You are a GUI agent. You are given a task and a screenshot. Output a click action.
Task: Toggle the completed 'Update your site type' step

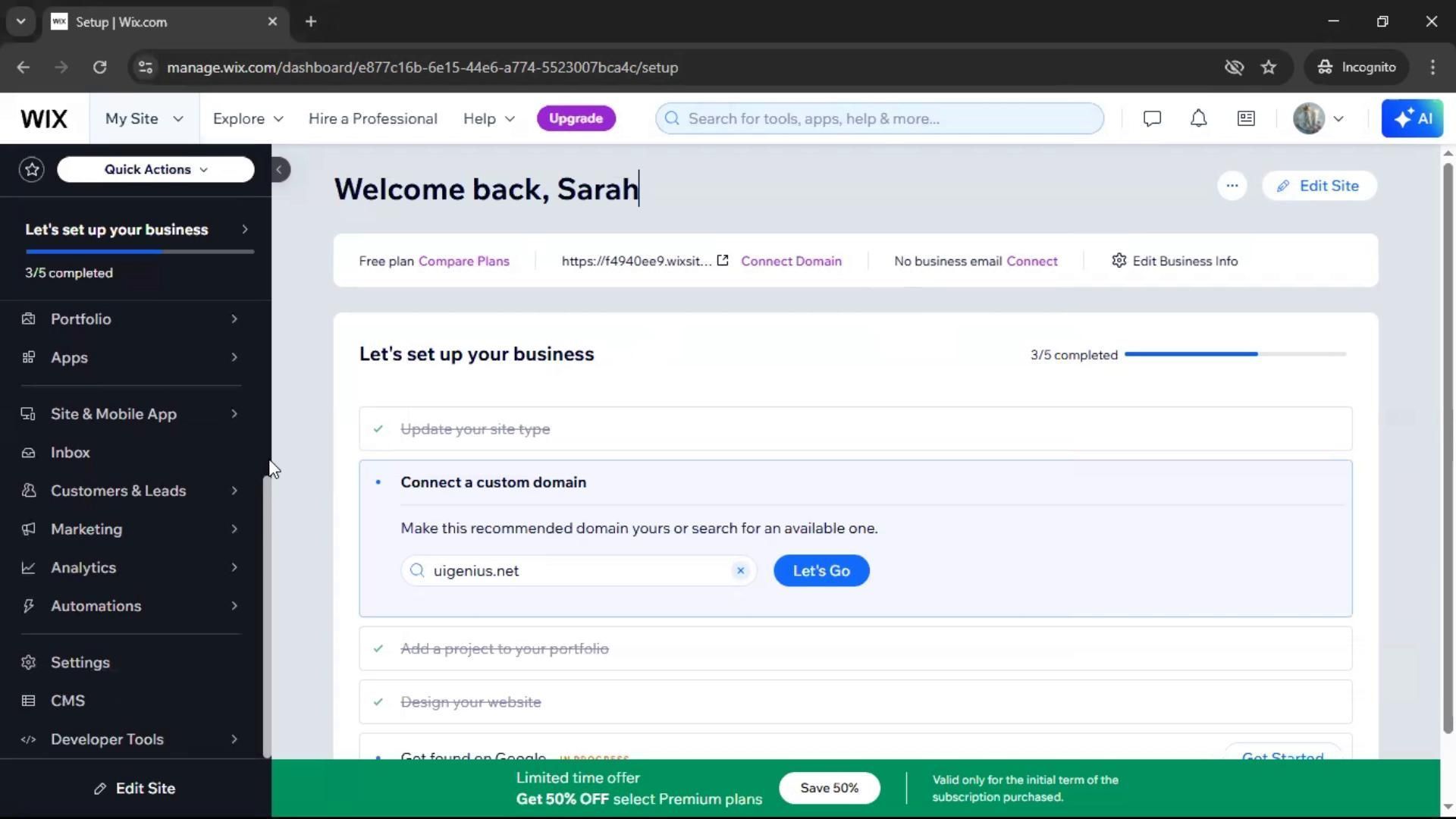(475, 429)
